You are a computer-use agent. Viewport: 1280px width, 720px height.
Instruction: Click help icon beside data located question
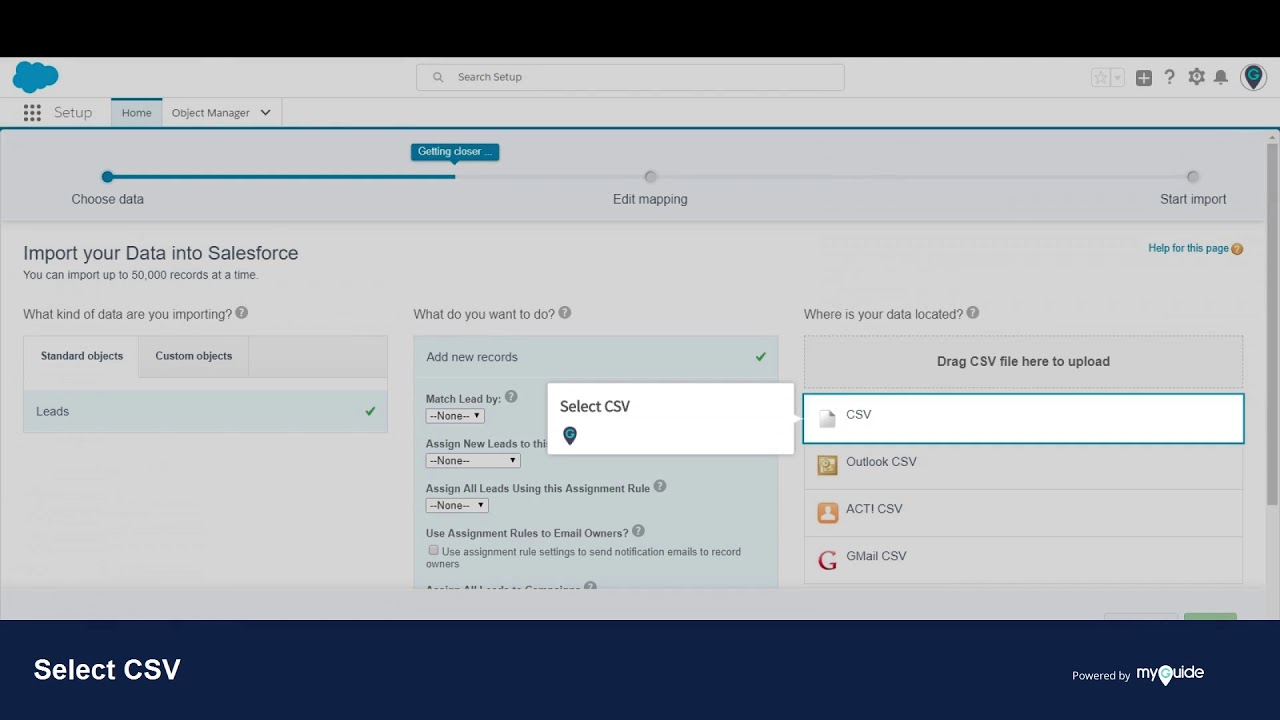coord(973,313)
